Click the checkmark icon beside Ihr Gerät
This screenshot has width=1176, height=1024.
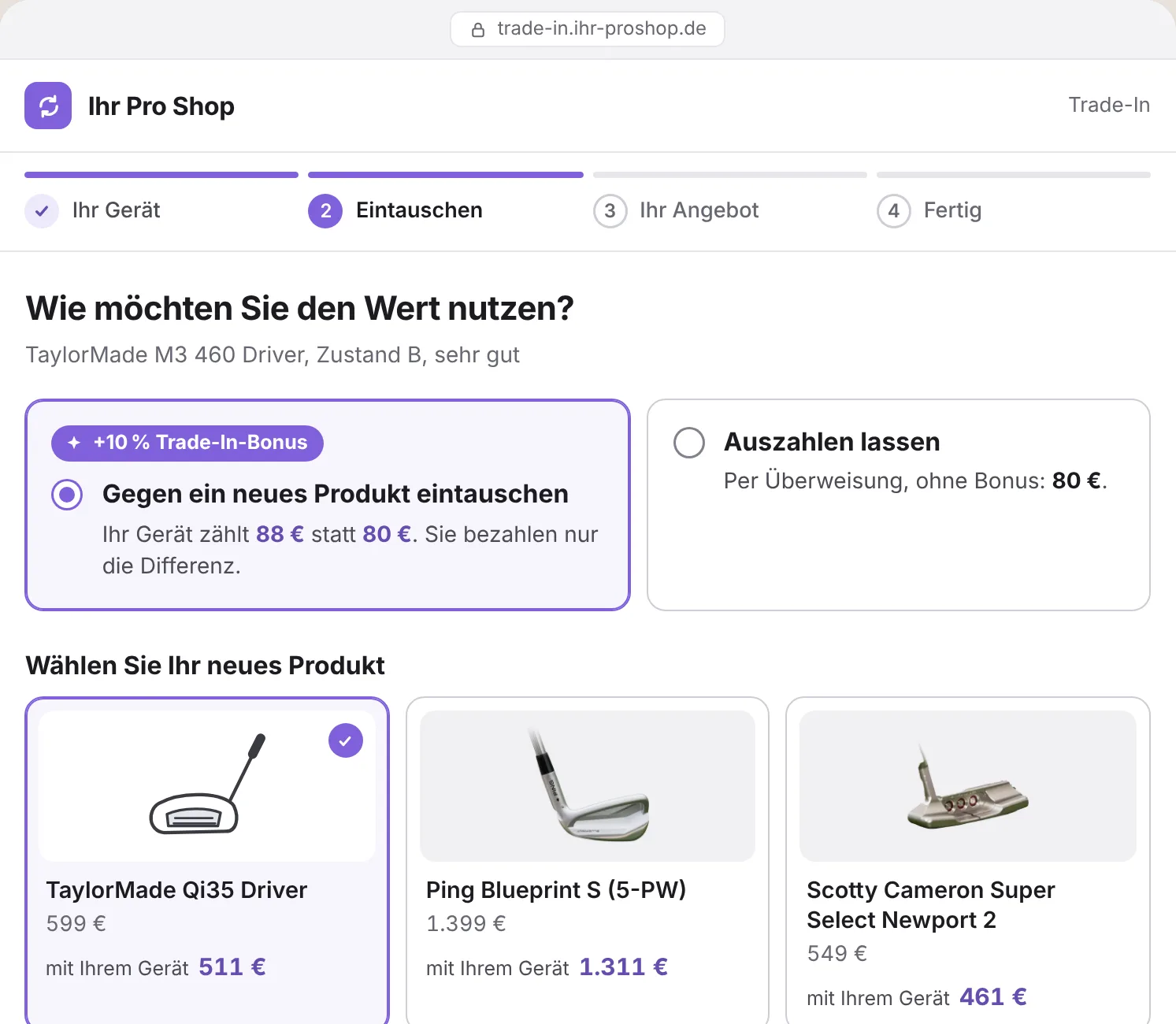tap(42, 211)
